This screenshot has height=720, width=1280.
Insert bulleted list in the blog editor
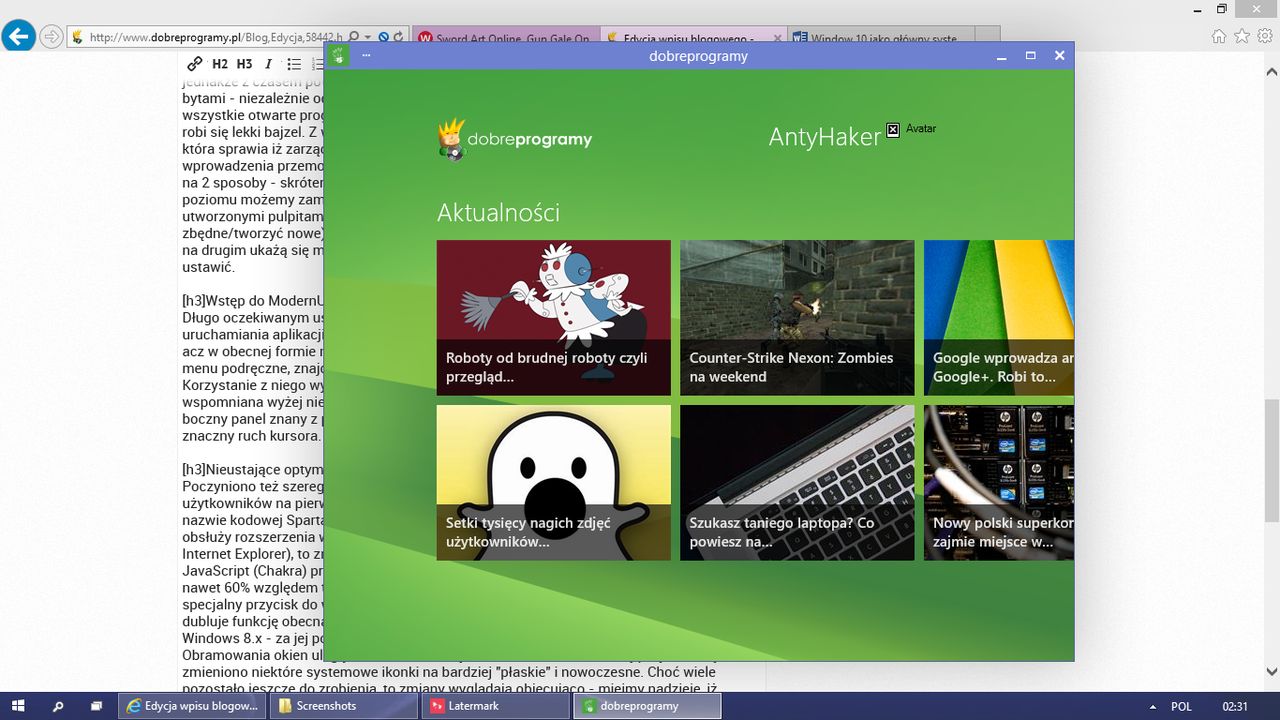click(x=294, y=64)
